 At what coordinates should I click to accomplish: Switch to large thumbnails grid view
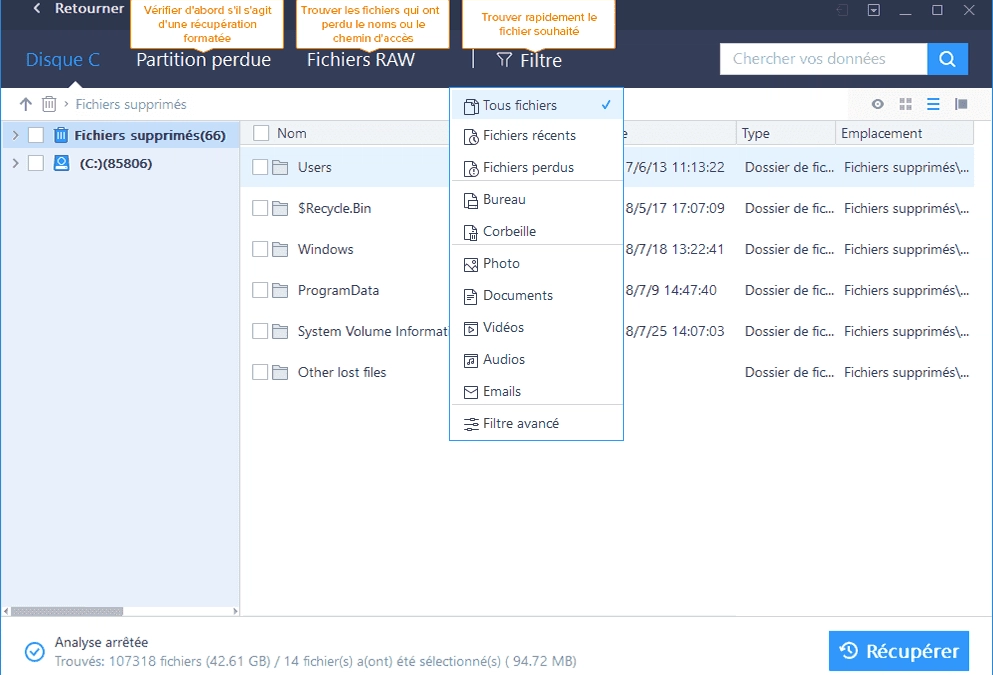[906, 104]
